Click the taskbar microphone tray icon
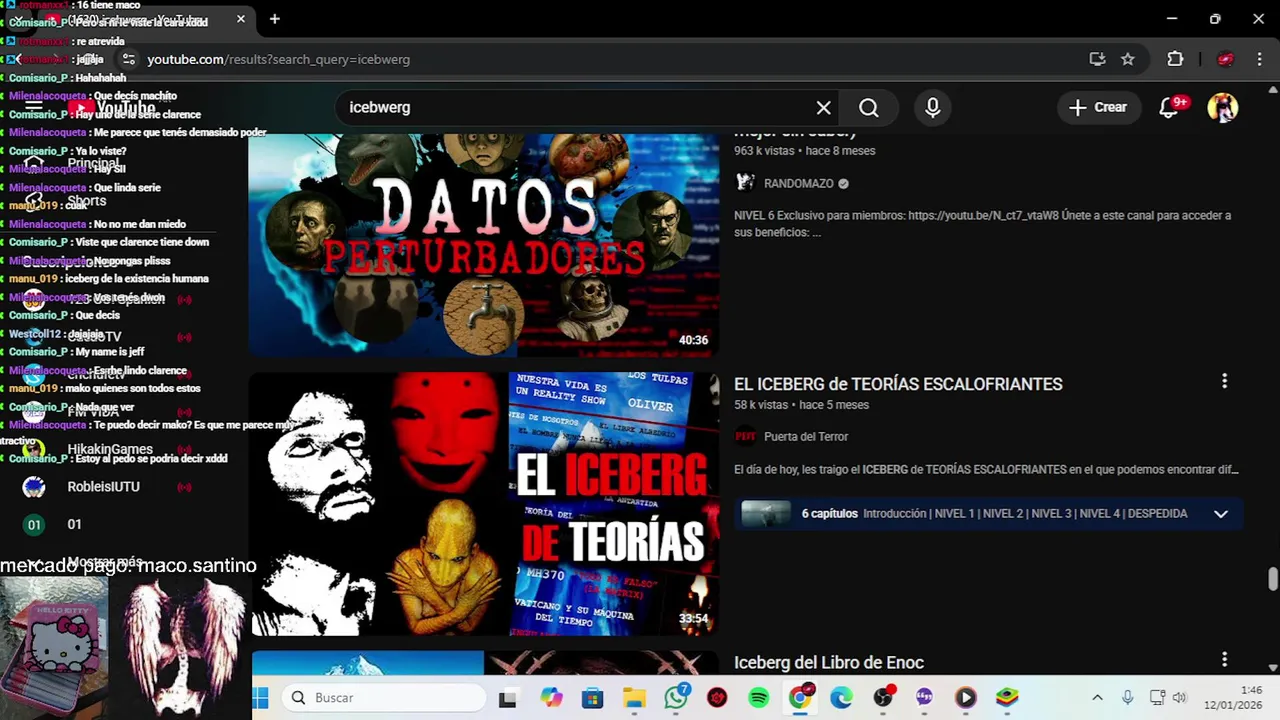1280x720 pixels. tap(1127, 698)
